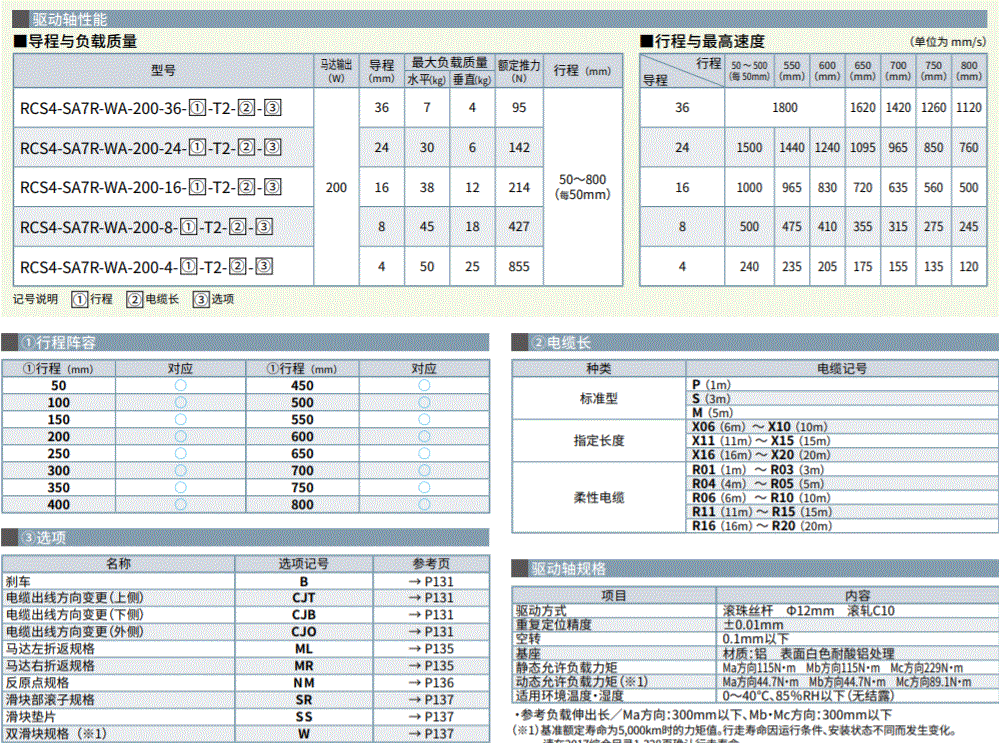
Task: Select the 驱动轴规格 section heading
Action: (x=568, y=568)
